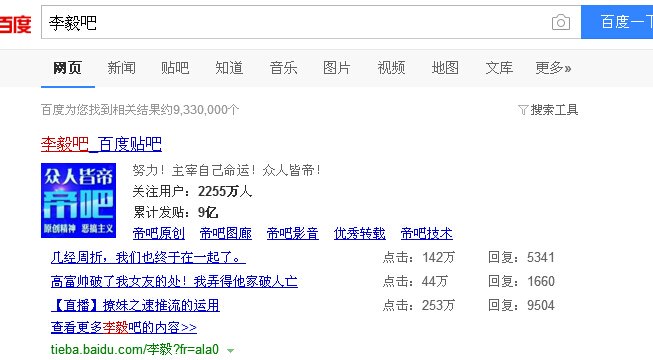Open the 地图 tab
The height and width of the screenshot is (360, 653).
click(x=445, y=68)
